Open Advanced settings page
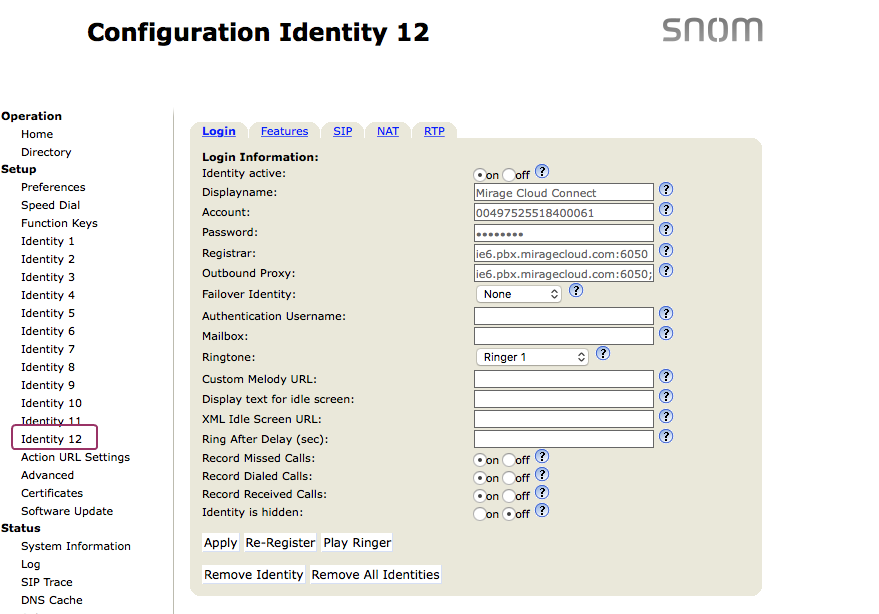 [48, 475]
